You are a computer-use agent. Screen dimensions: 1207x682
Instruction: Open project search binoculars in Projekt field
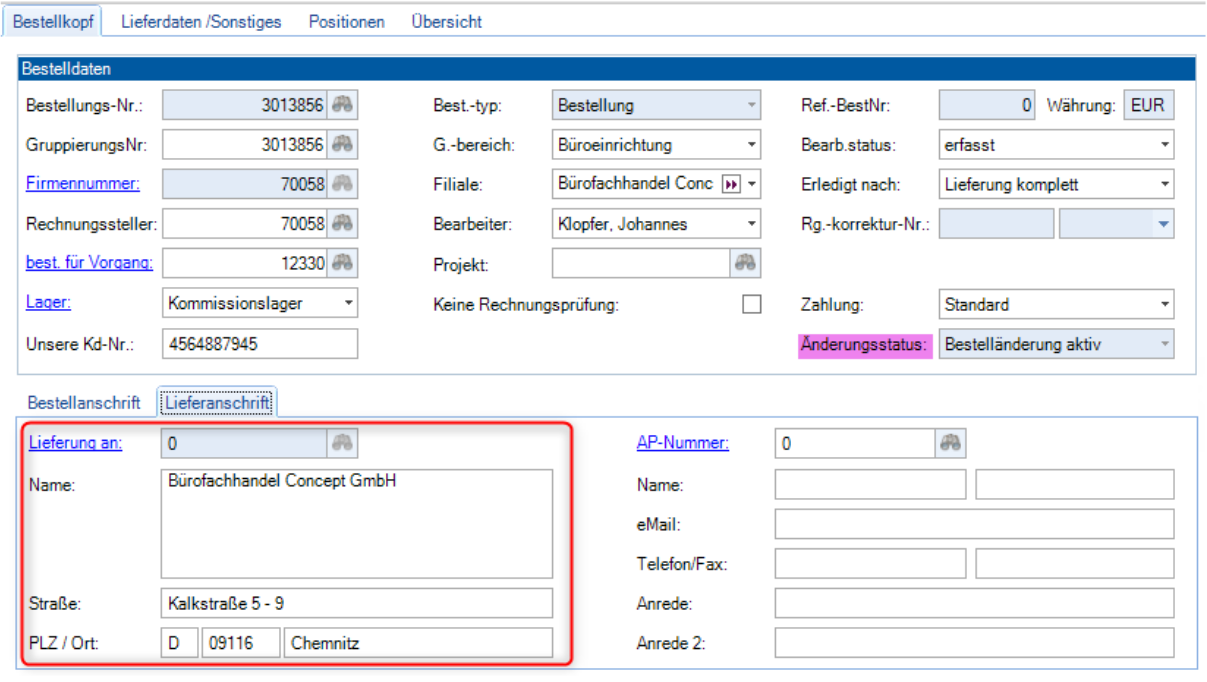744,263
